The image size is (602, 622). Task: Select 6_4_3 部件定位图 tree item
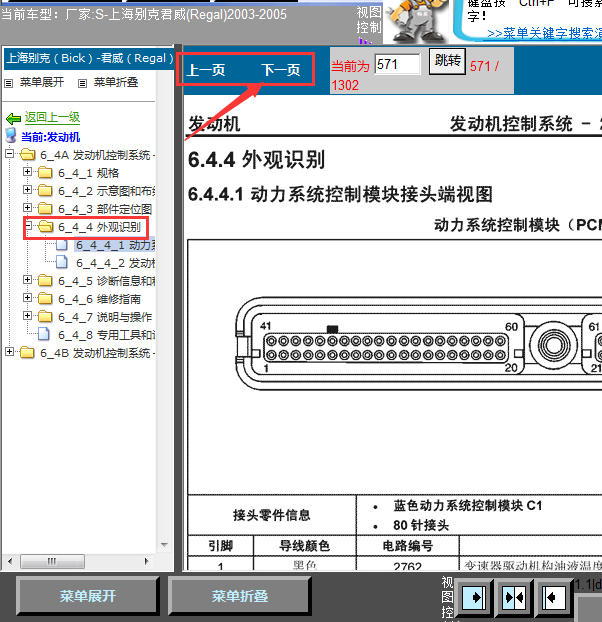click(105, 209)
